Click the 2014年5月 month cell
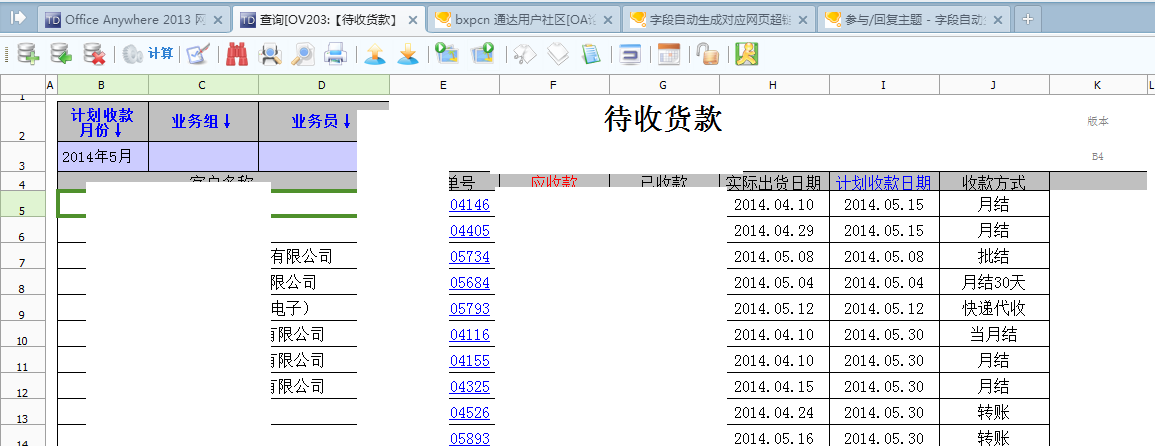Image resolution: width=1155 pixels, height=446 pixels. 103,156
